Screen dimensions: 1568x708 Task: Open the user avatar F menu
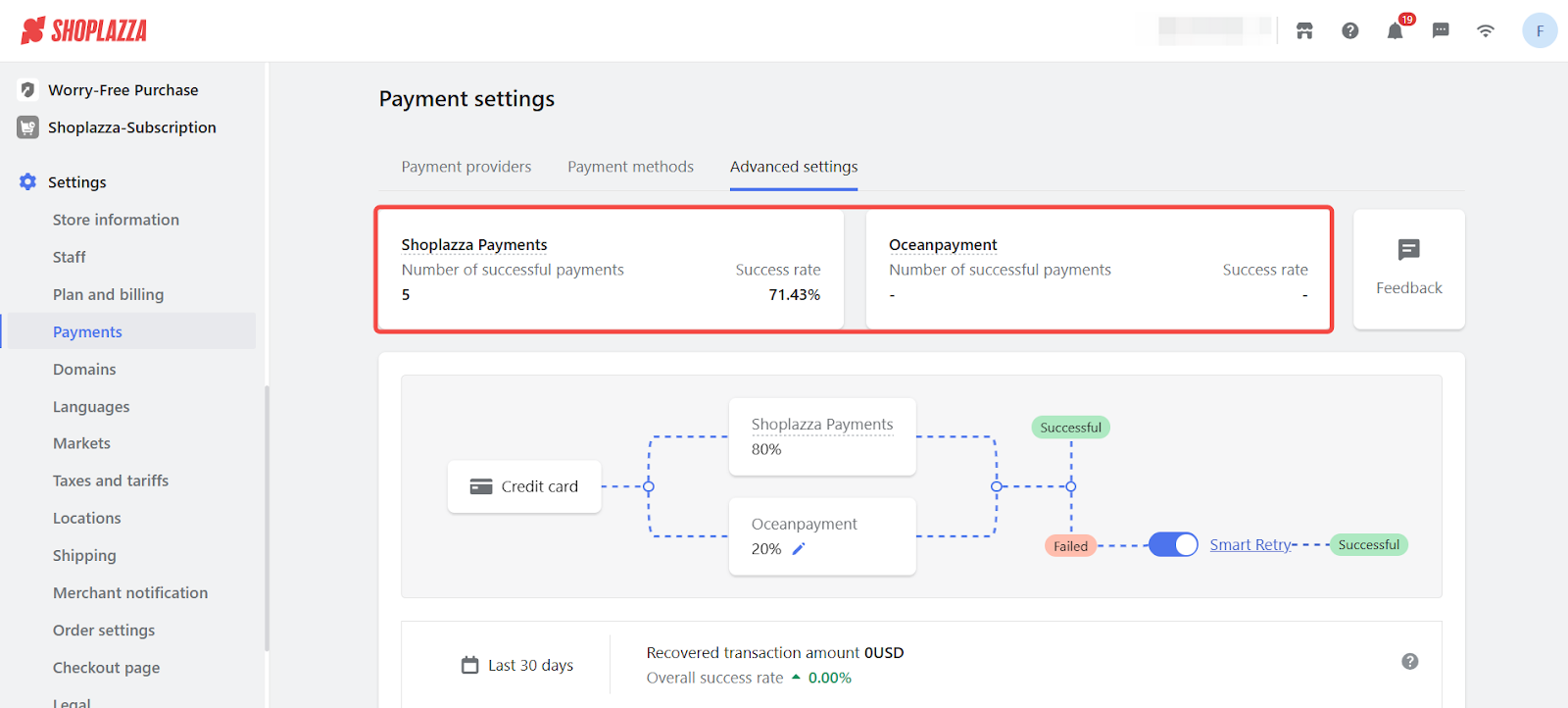[1540, 30]
